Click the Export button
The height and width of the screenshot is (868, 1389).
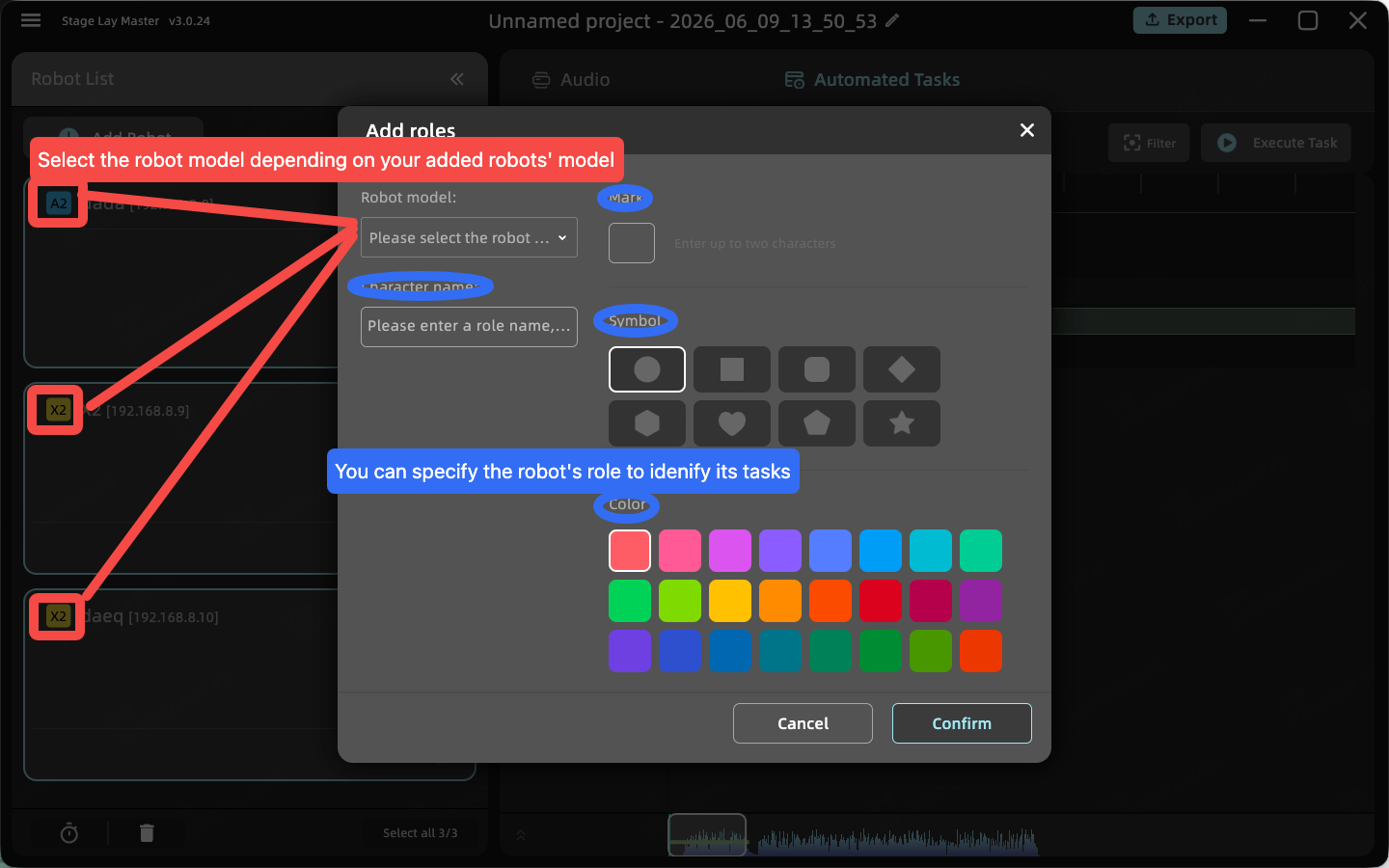click(x=1180, y=20)
